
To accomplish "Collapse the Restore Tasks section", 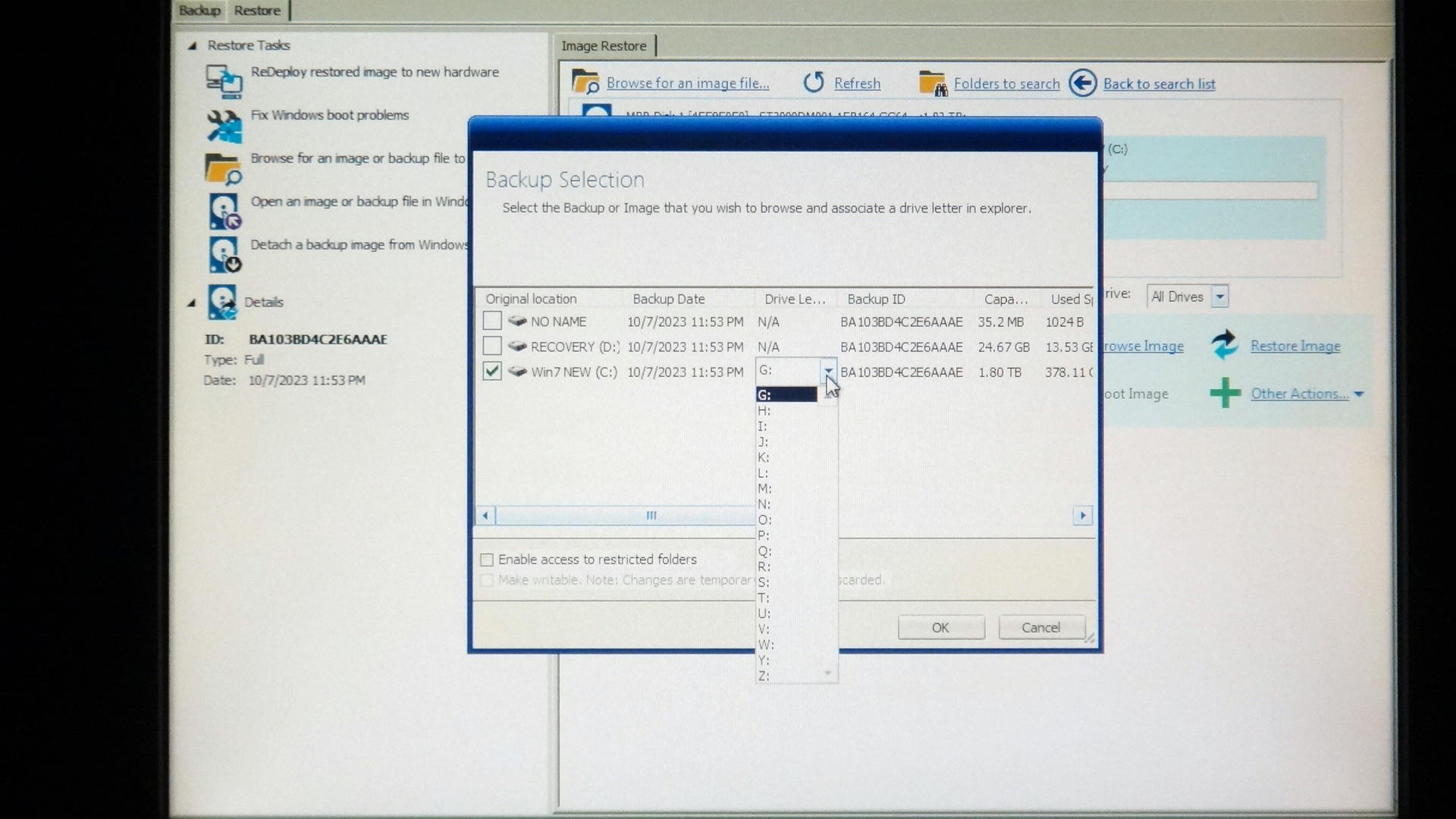I will (192, 46).
